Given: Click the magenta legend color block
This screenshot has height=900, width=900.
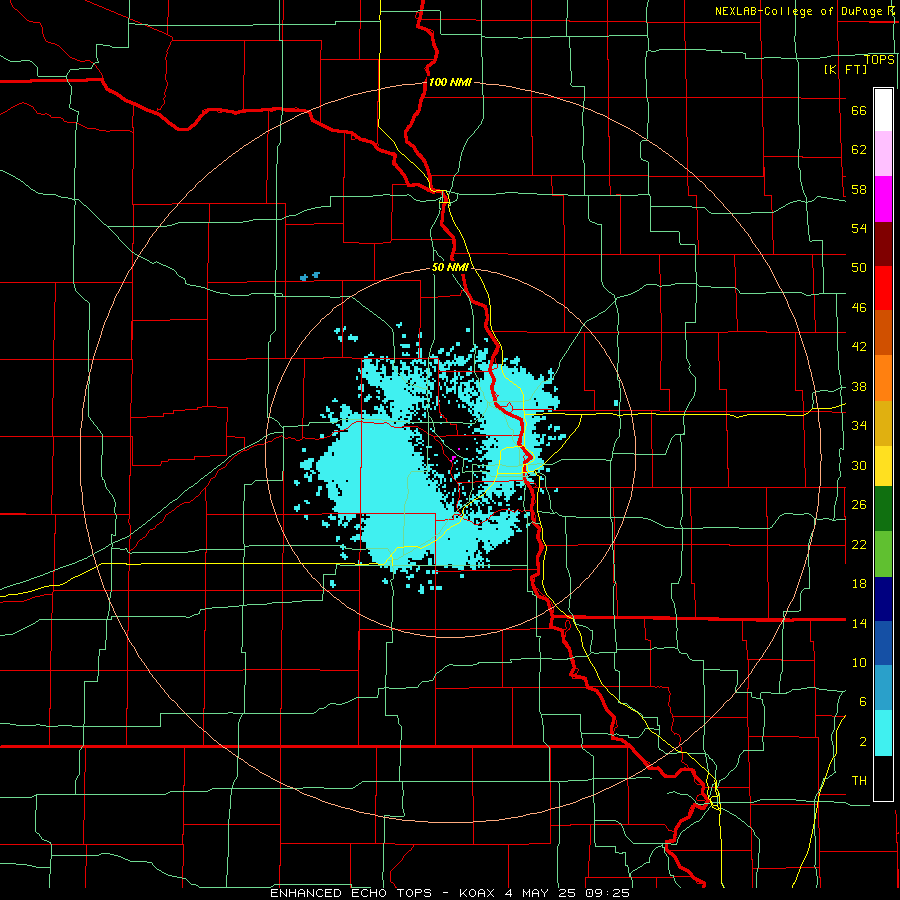Looking at the screenshot, I should click(x=883, y=199).
